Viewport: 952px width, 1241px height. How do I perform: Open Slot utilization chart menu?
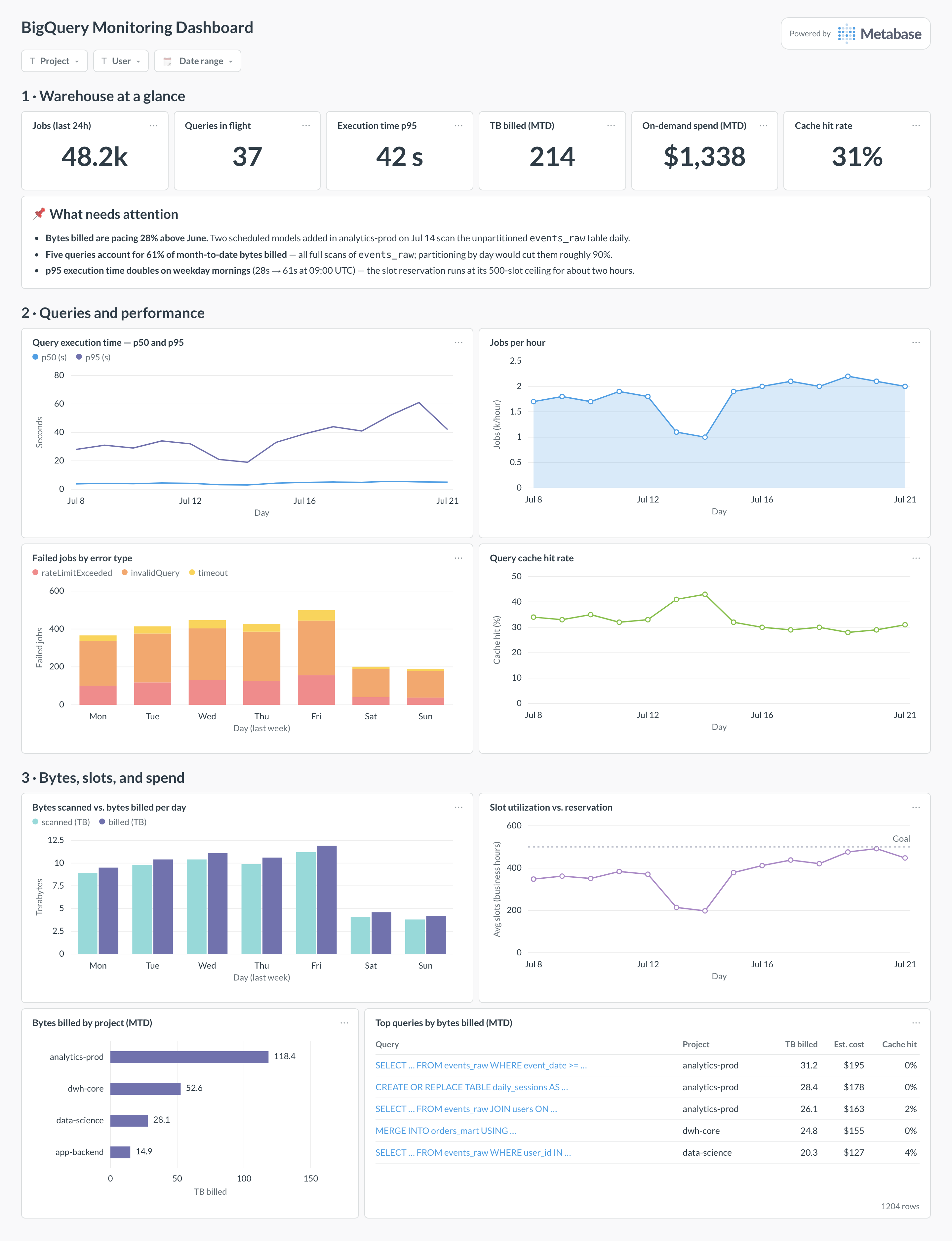point(916,808)
